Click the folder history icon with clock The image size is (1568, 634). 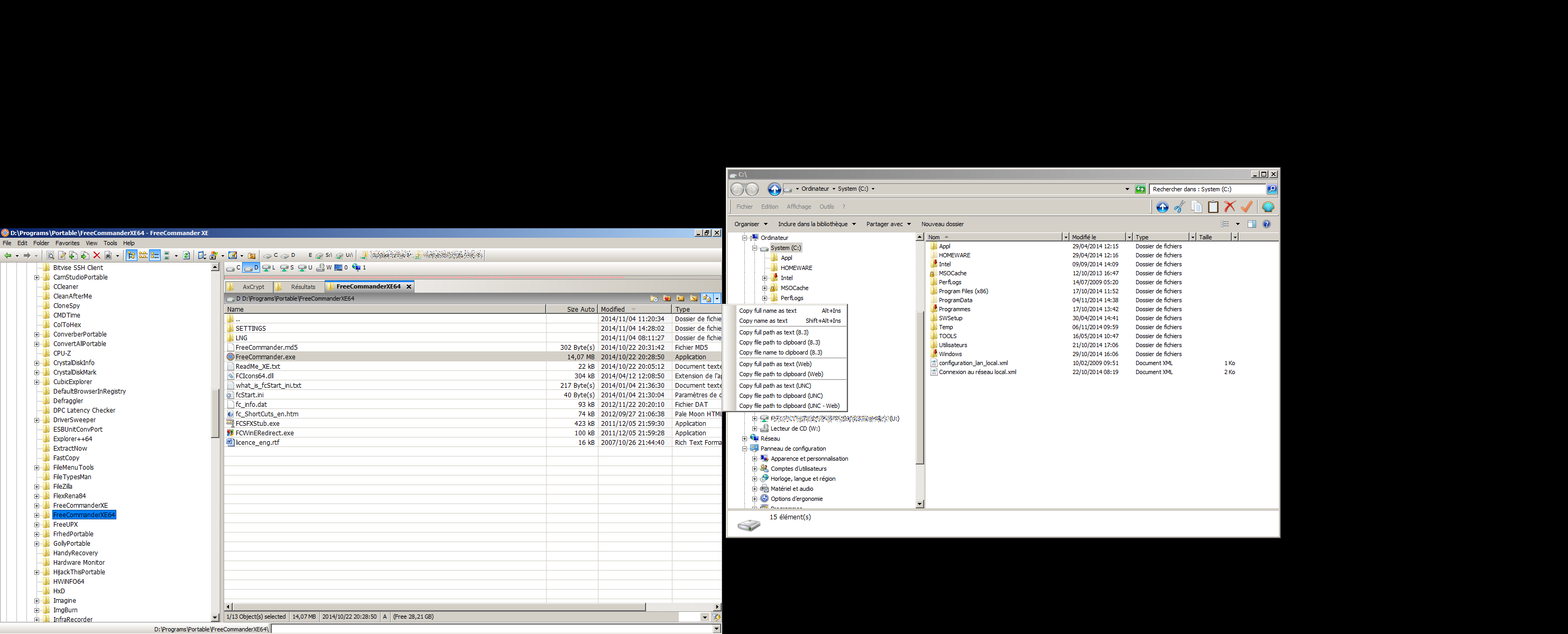tap(654, 299)
